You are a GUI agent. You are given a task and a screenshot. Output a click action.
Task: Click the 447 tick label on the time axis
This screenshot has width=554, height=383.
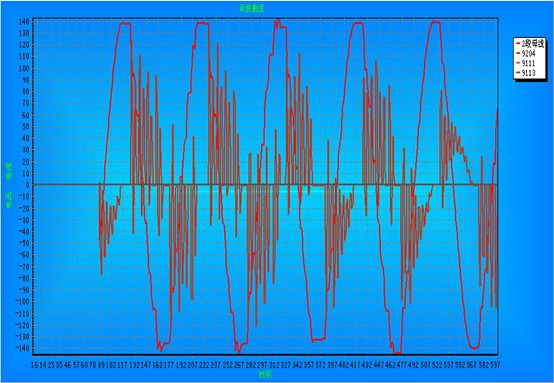pyautogui.click(x=378, y=365)
